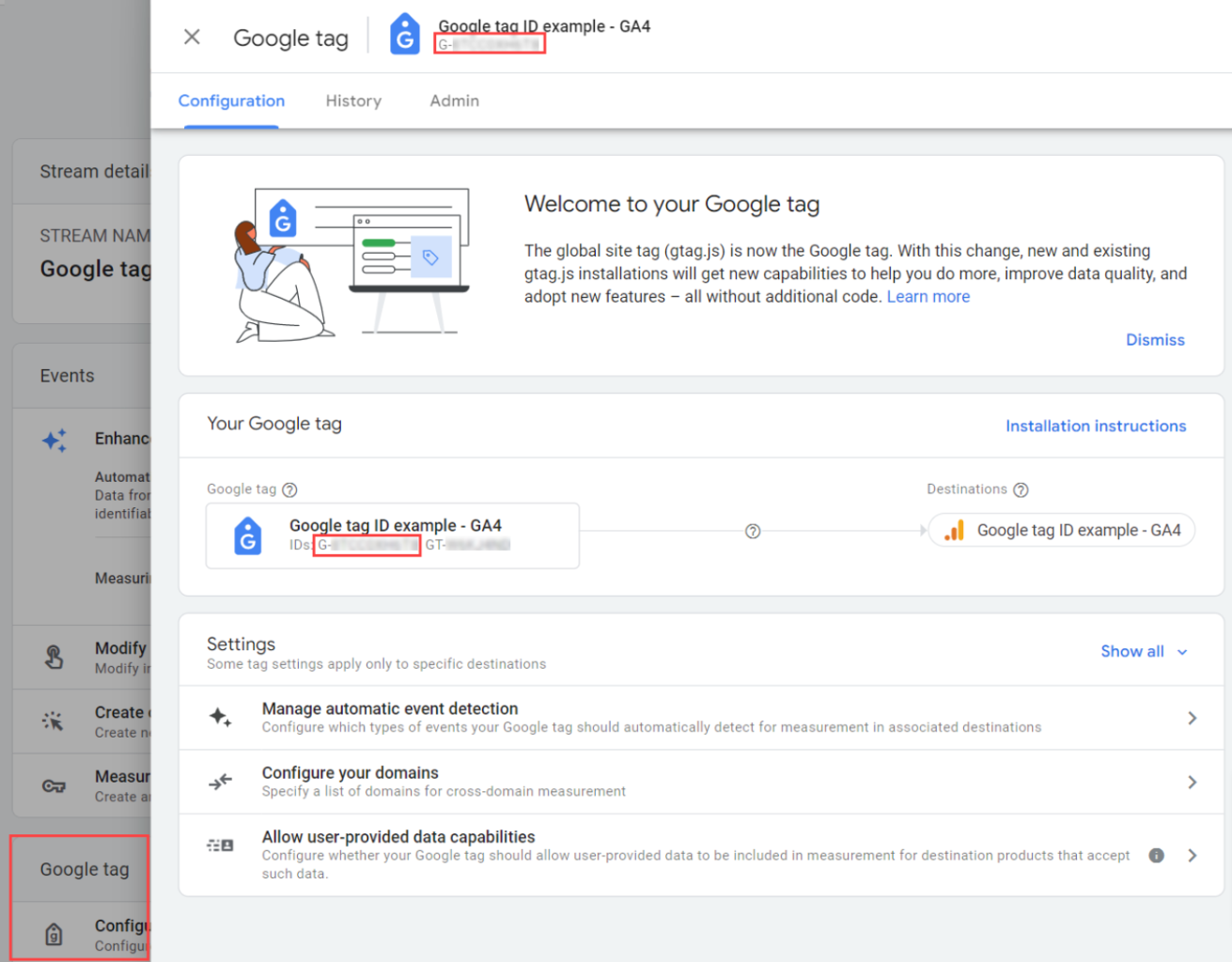Open Installation instructions link

pyautogui.click(x=1096, y=427)
